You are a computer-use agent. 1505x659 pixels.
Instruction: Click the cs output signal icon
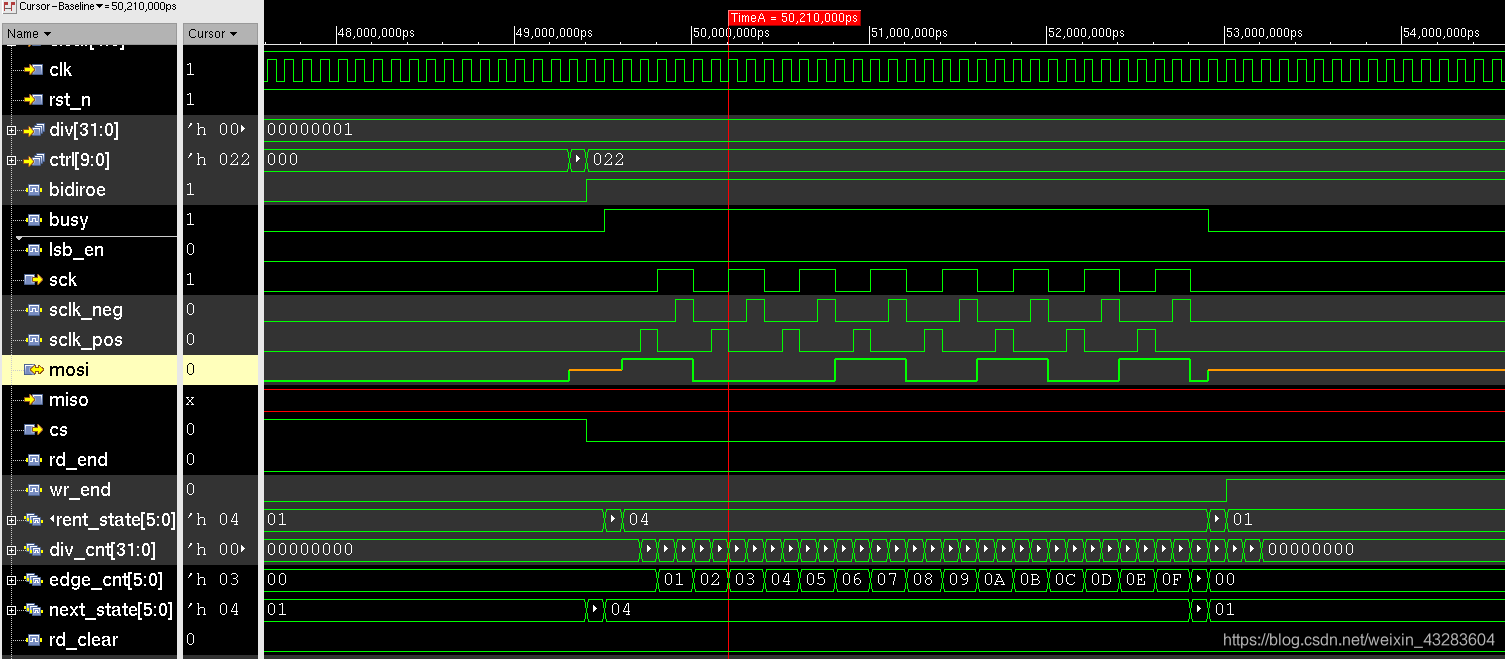[x=34, y=430]
